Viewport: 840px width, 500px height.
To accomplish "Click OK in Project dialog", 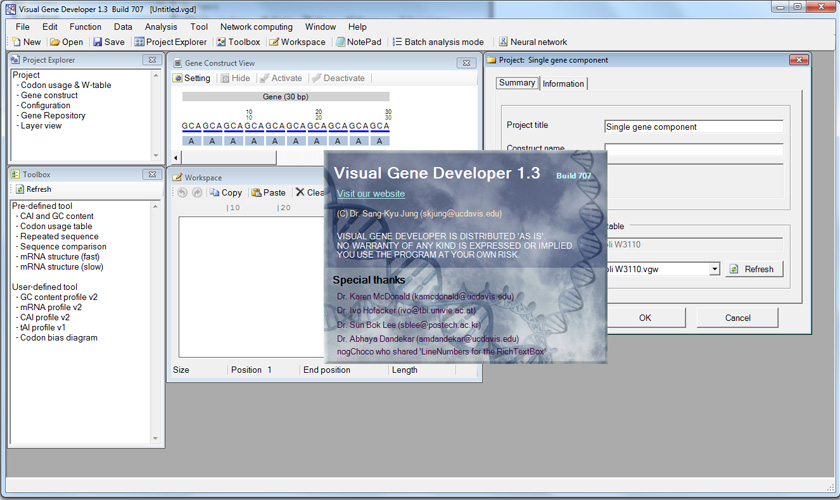I will click(x=646, y=318).
